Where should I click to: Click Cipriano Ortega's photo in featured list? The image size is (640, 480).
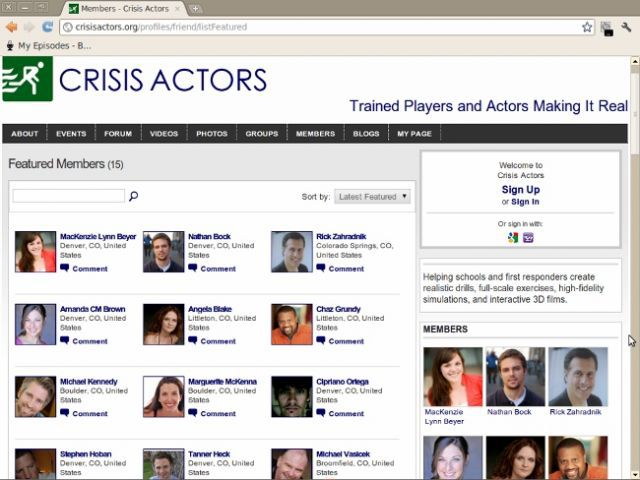pos(292,397)
